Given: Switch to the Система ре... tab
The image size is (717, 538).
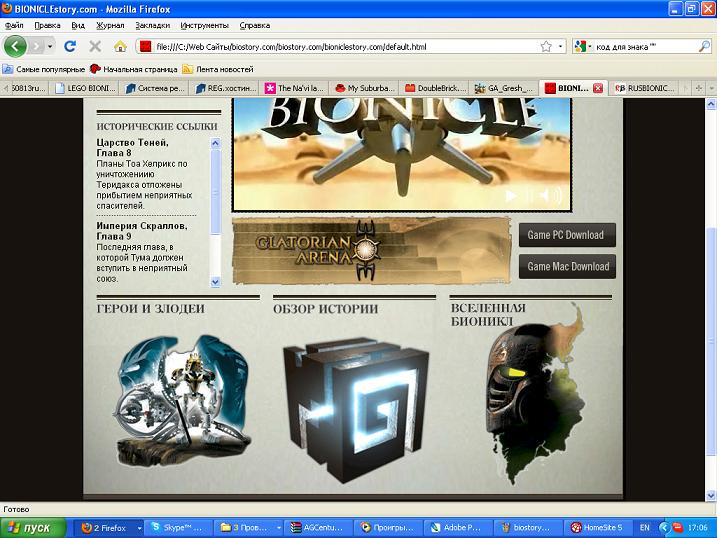Looking at the screenshot, I should click(x=155, y=88).
